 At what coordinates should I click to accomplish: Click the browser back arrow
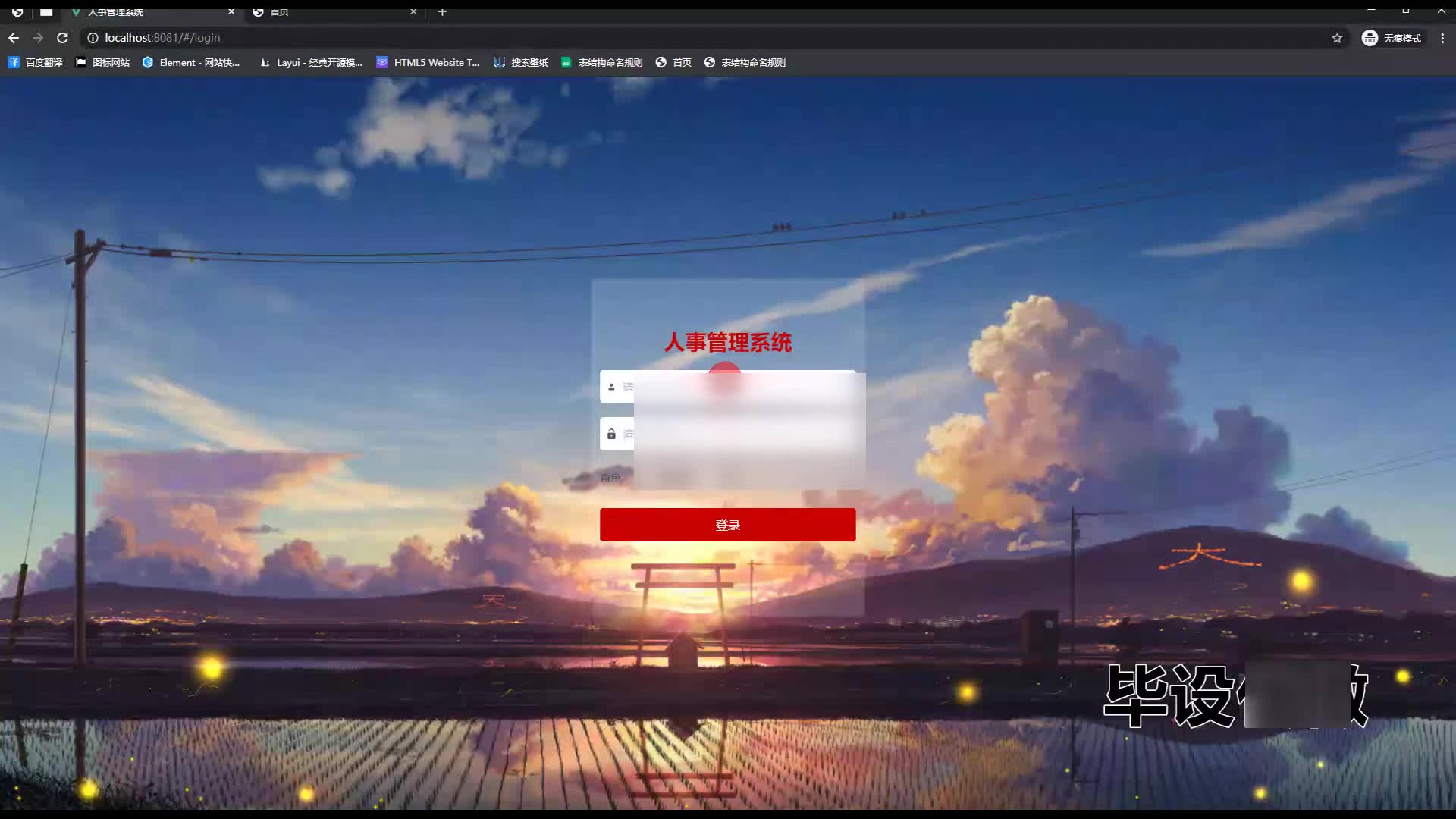tap(14, 38)
